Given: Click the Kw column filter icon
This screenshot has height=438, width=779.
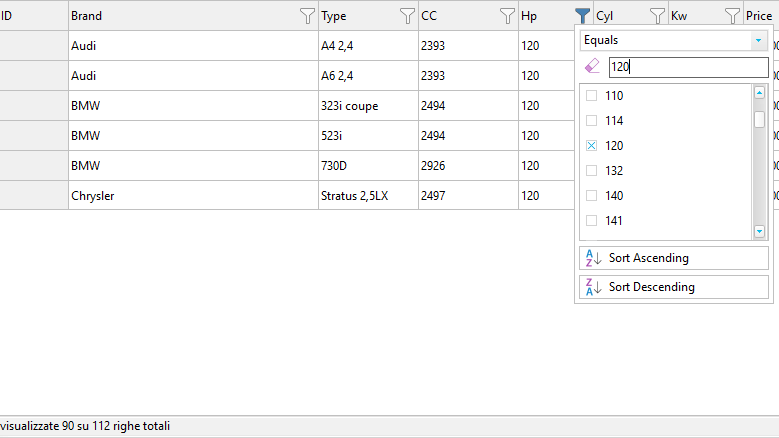Looking at the screenshot, I should click(732, 16).
